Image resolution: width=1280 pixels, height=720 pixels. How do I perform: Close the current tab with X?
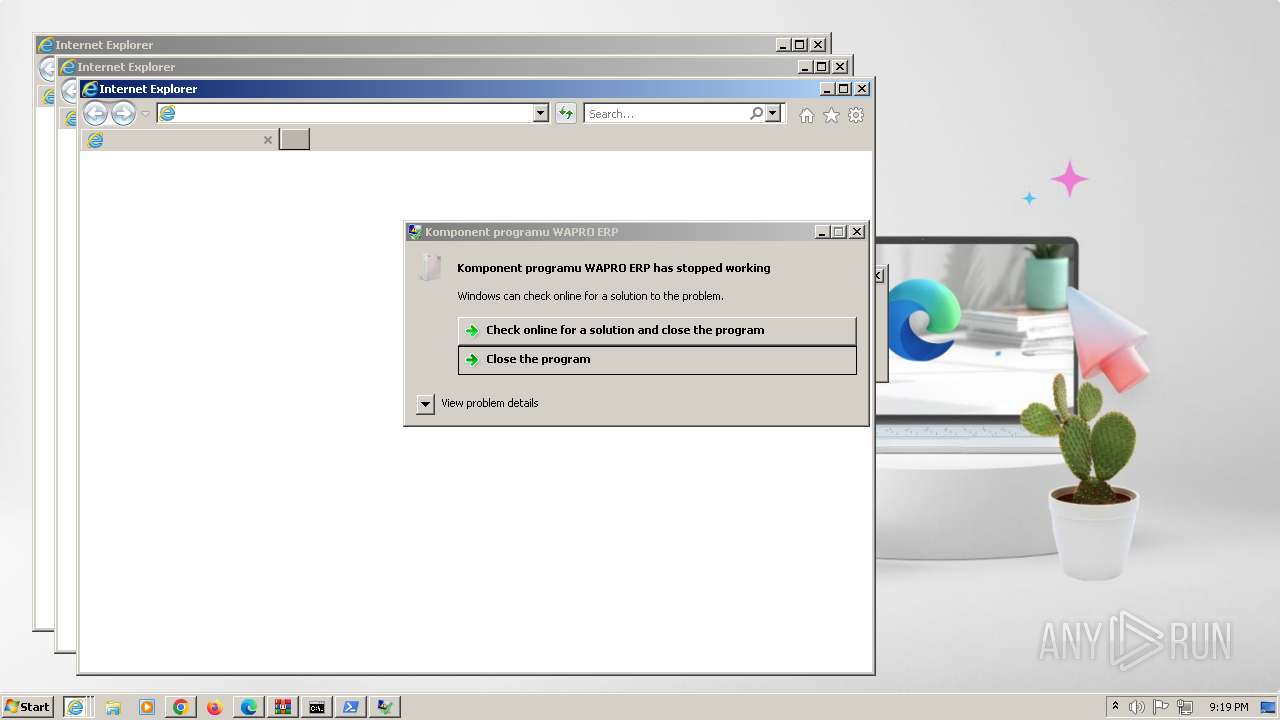point(268,140)
